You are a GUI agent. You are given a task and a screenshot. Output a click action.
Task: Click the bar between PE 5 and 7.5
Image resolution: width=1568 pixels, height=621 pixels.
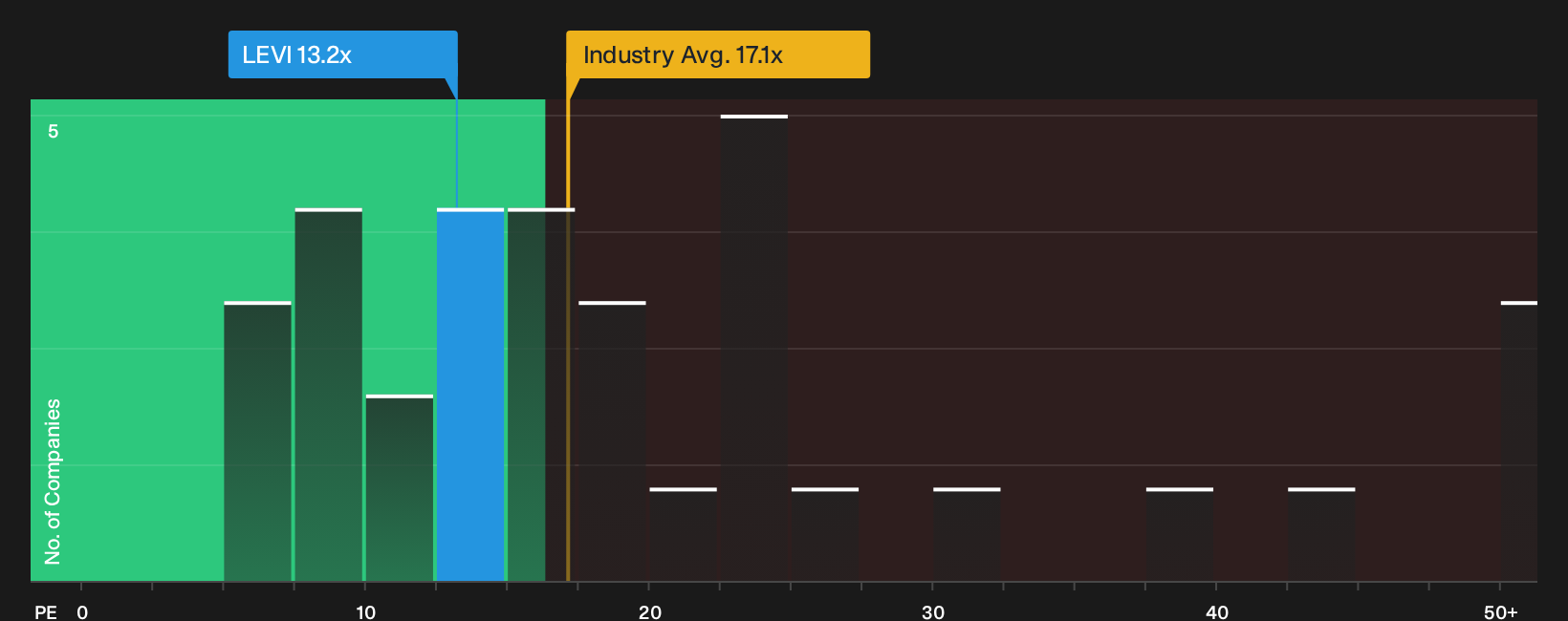tap(257, 441)
